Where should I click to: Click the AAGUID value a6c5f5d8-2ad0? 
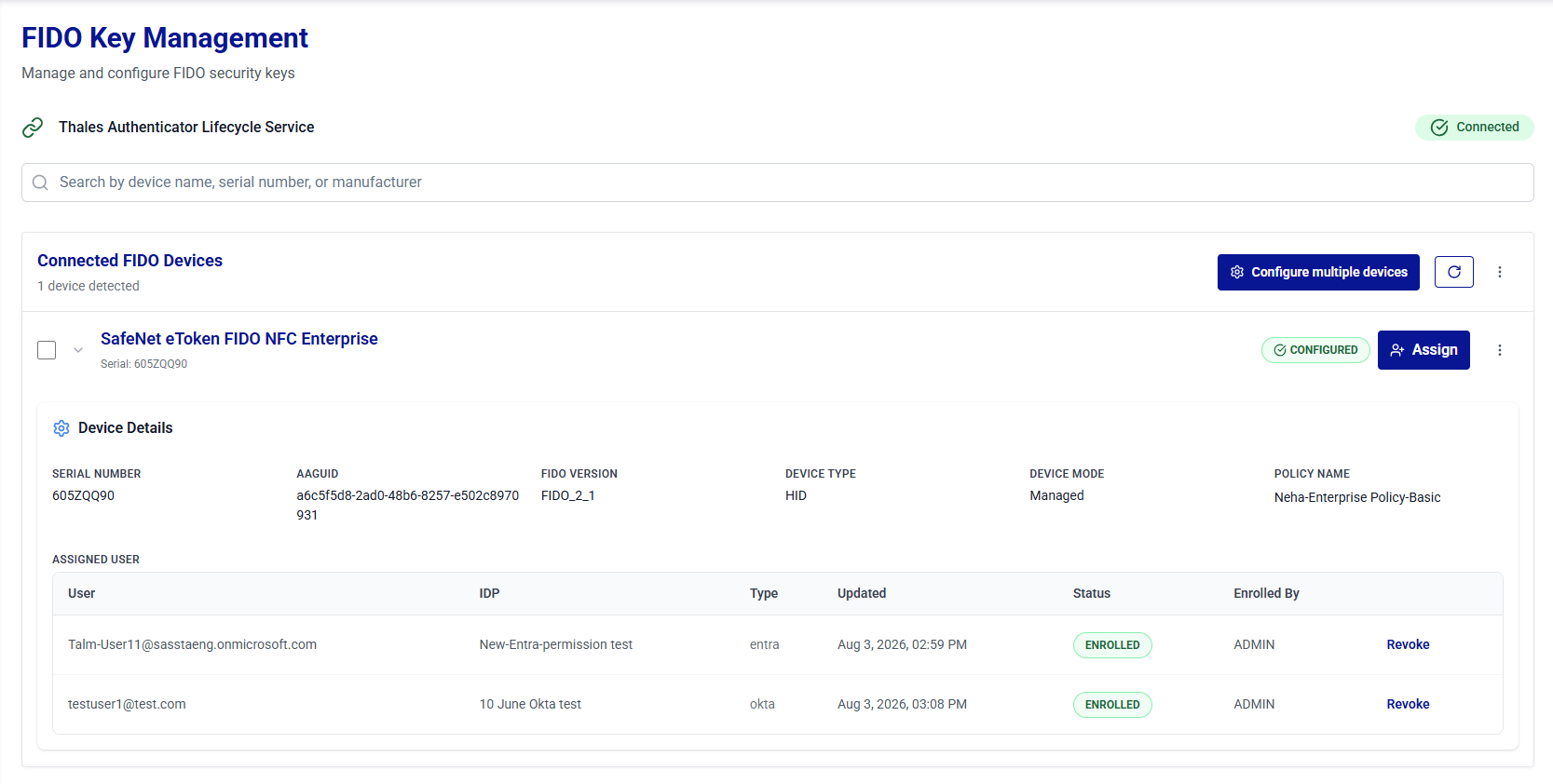pyautogui.click(x=408, y=505)
